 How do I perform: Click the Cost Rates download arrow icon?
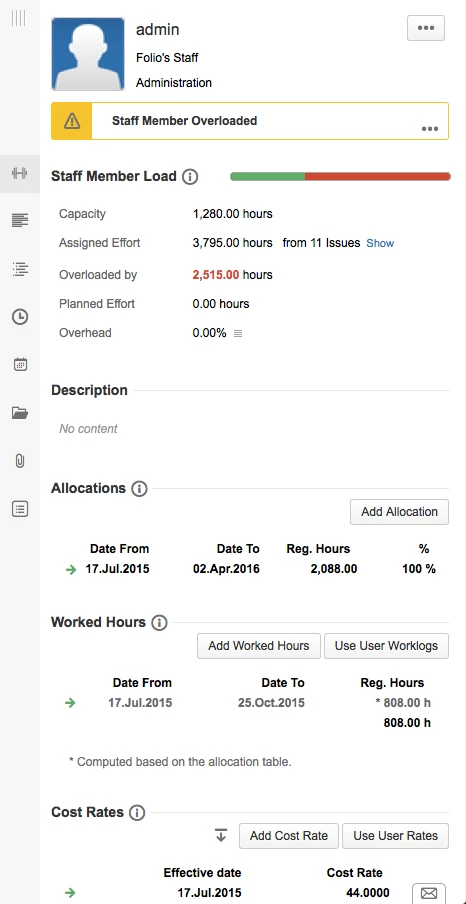(221, 835)
